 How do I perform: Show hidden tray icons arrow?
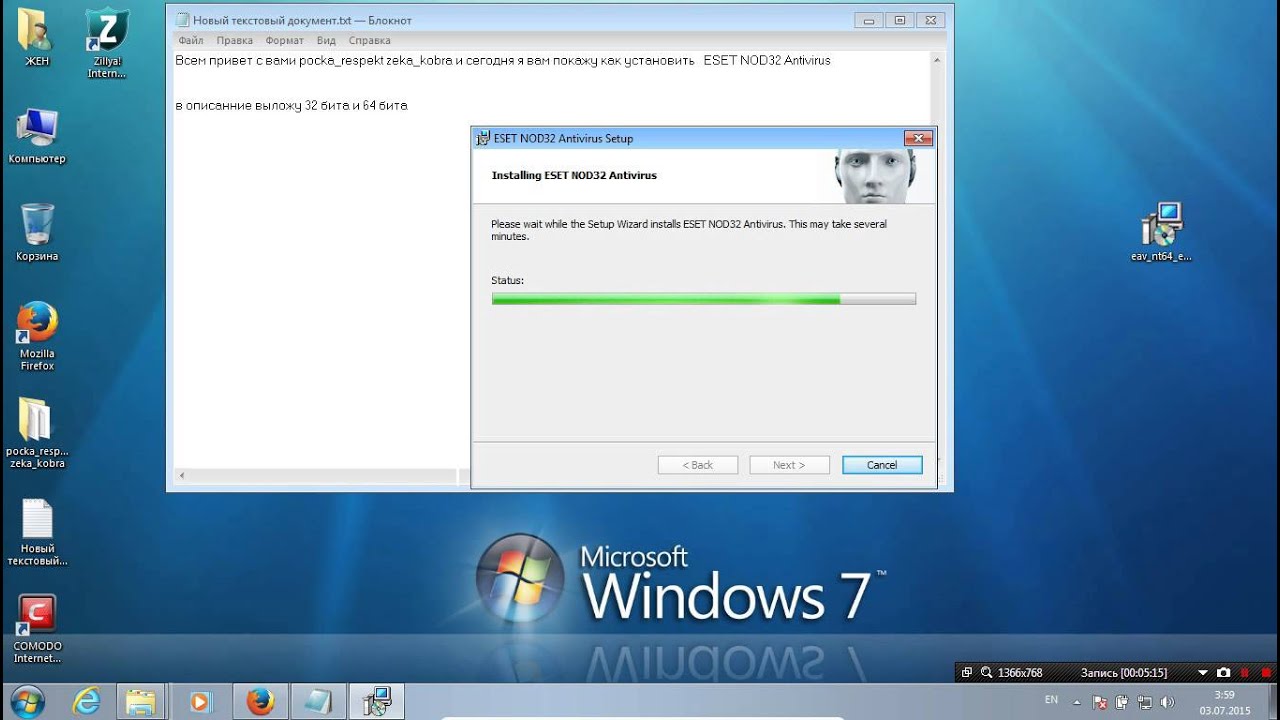pyautogui.click(x=1078, y=702)
